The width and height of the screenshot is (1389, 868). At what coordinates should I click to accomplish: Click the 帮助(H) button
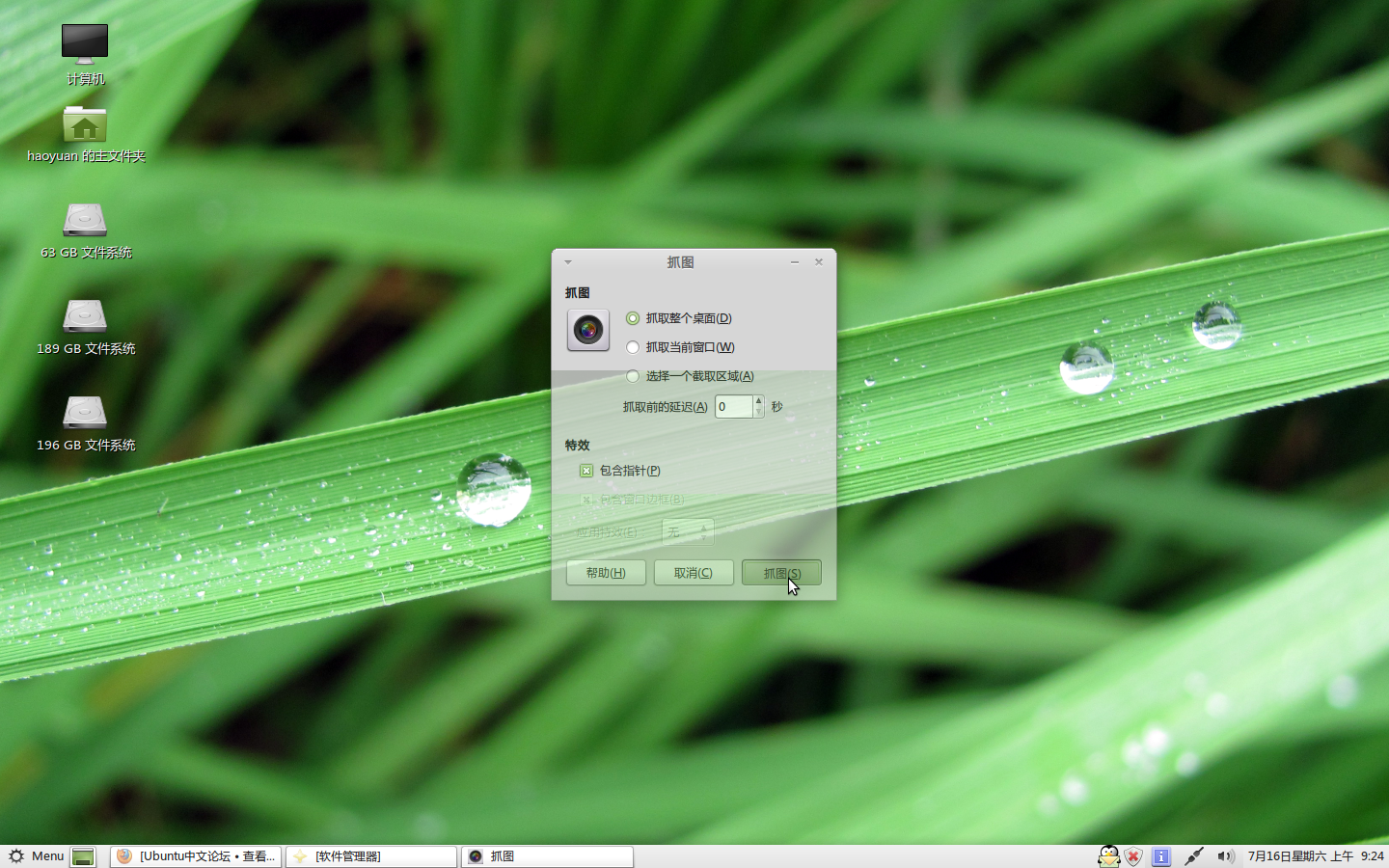(x=606, y=573)
